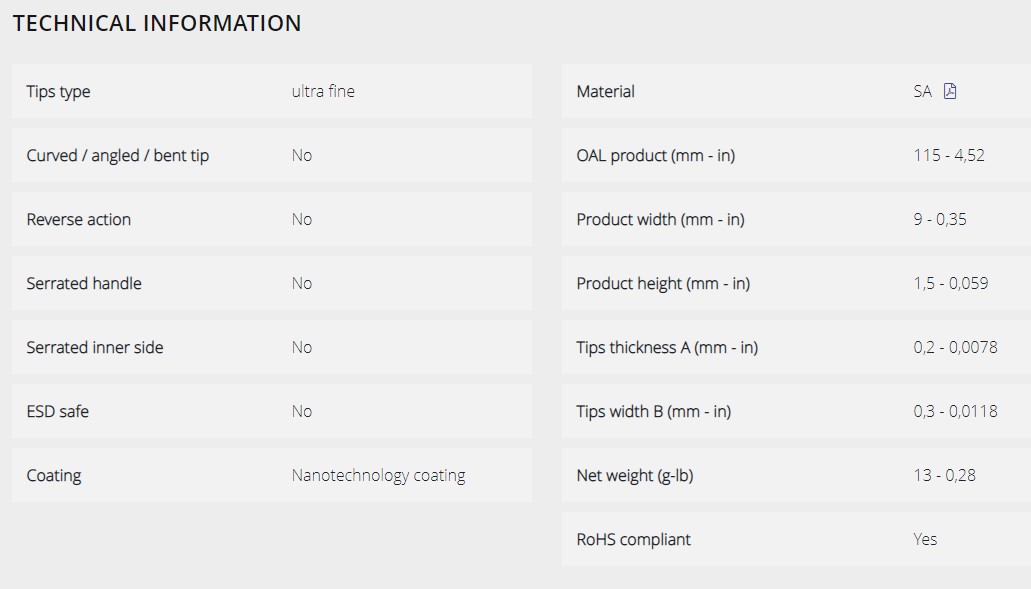Screen dimensions: 1031x589
Task: Click the Curved / angled / bent tip label
Action: (x=118, y=156)
